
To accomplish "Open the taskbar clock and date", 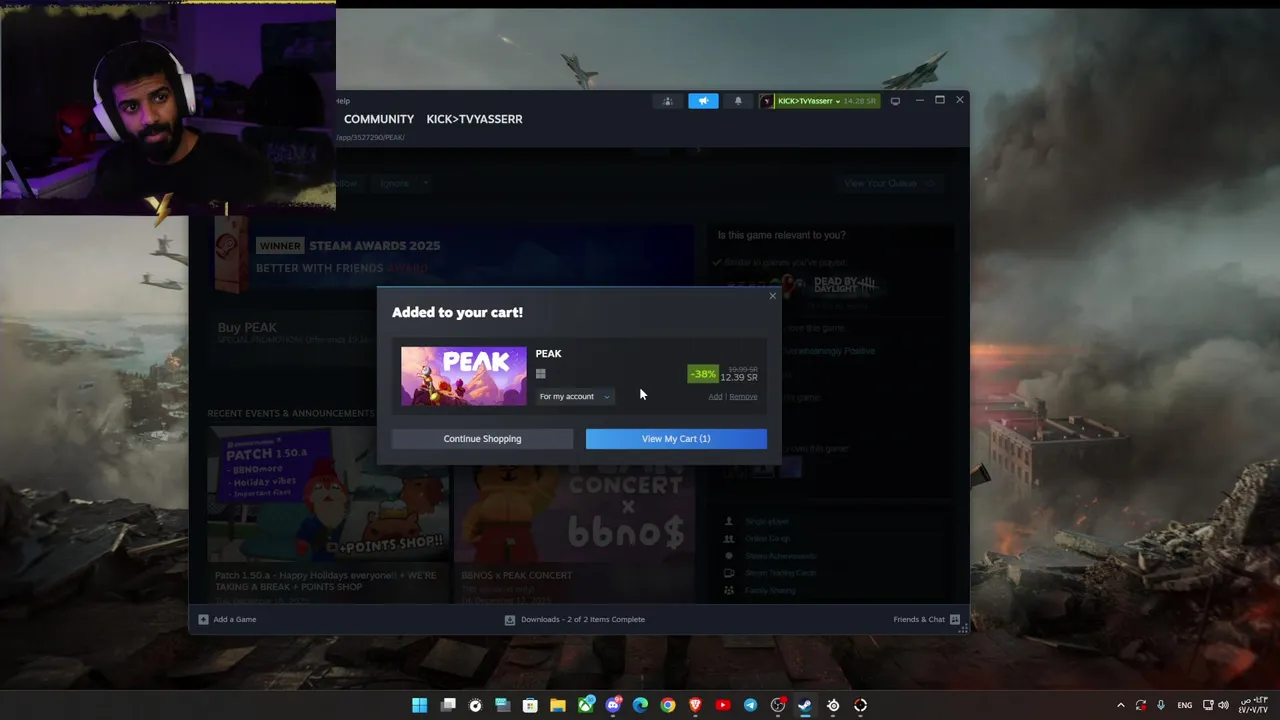I will [x=1254, y=705].
